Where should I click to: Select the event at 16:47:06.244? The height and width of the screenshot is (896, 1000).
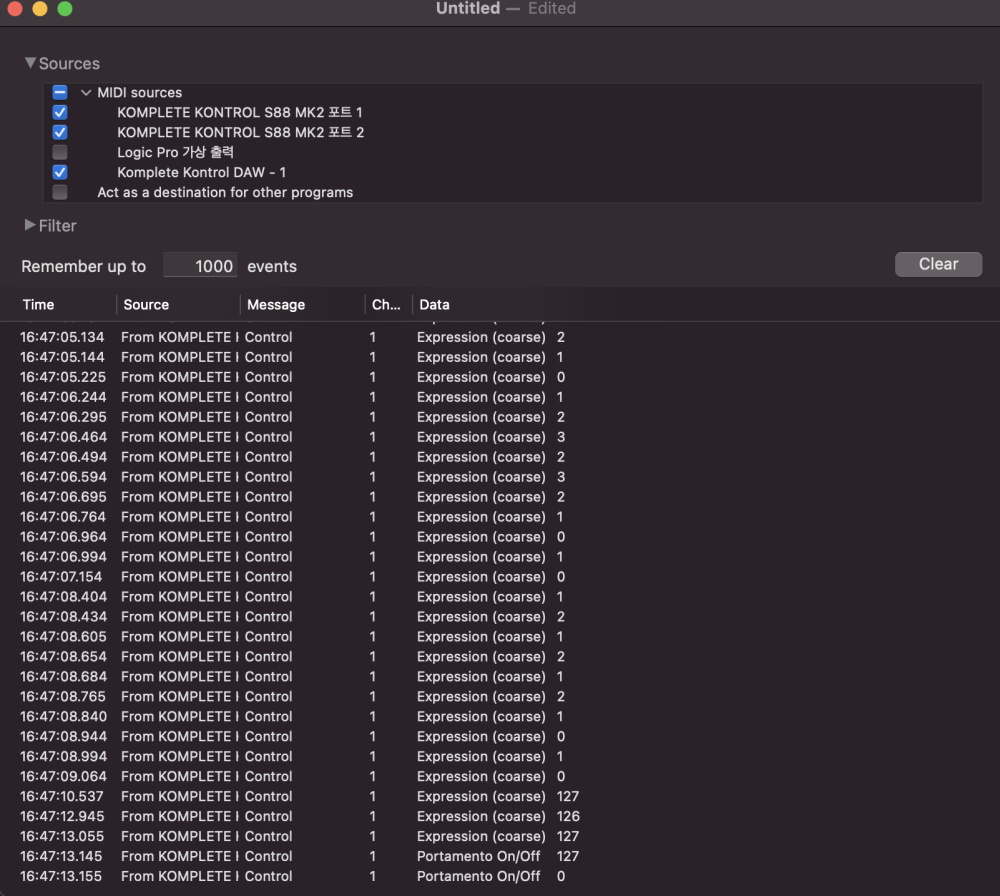click(500, 397)
